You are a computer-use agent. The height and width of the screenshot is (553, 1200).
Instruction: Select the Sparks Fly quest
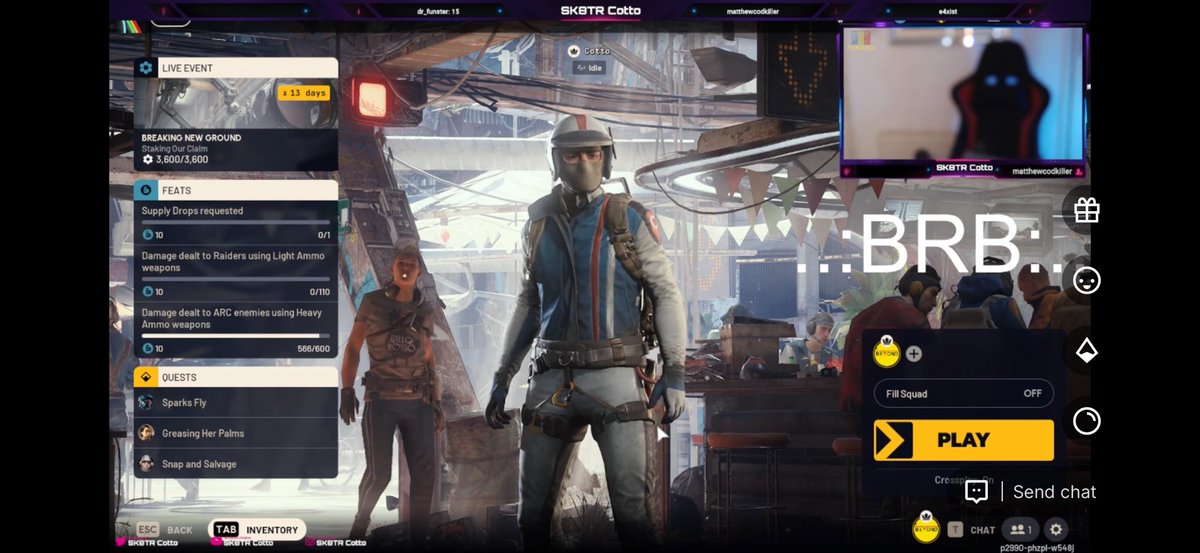tap(236, 402)
